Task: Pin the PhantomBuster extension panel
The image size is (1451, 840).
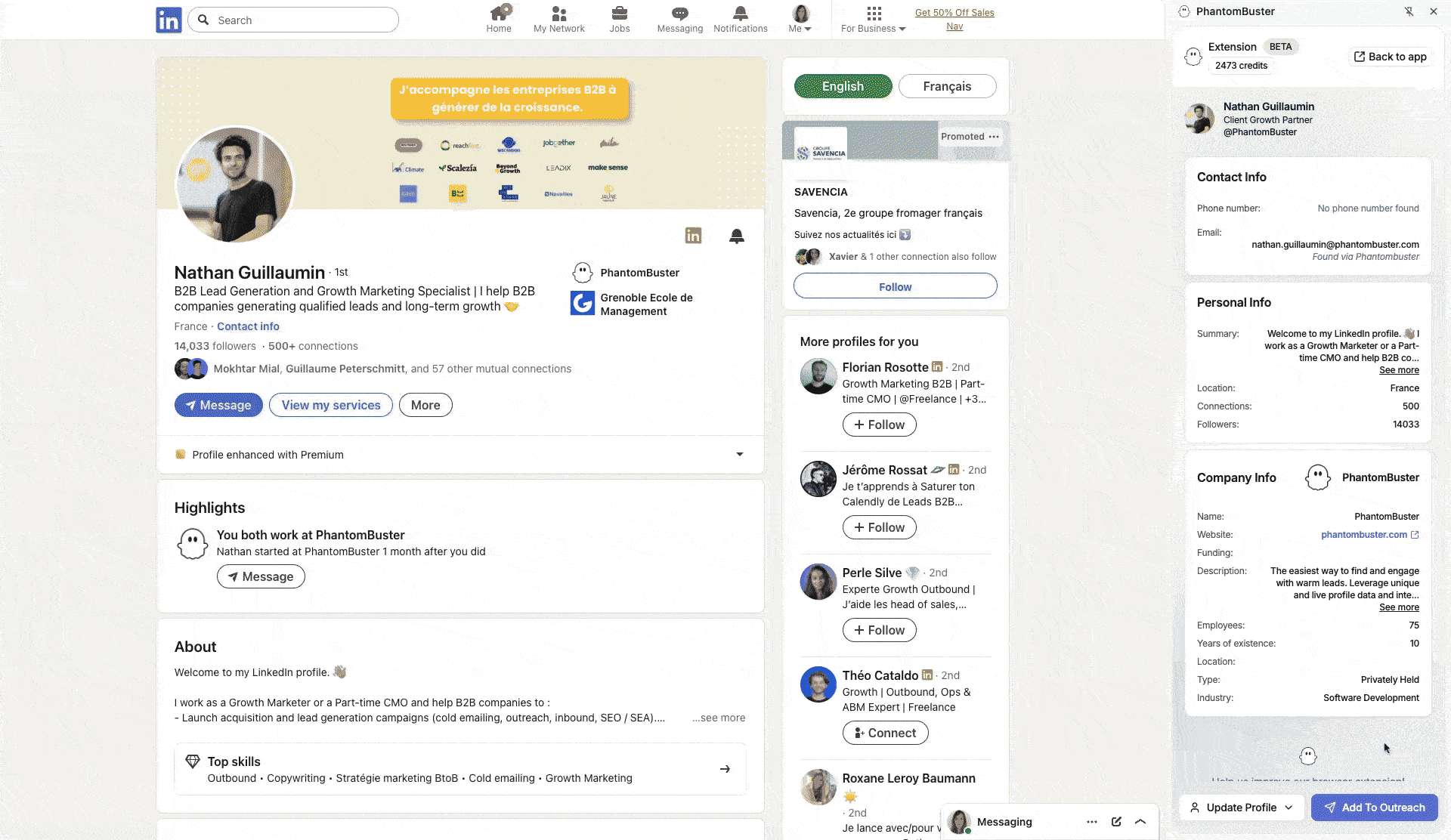Action: 1409,11
